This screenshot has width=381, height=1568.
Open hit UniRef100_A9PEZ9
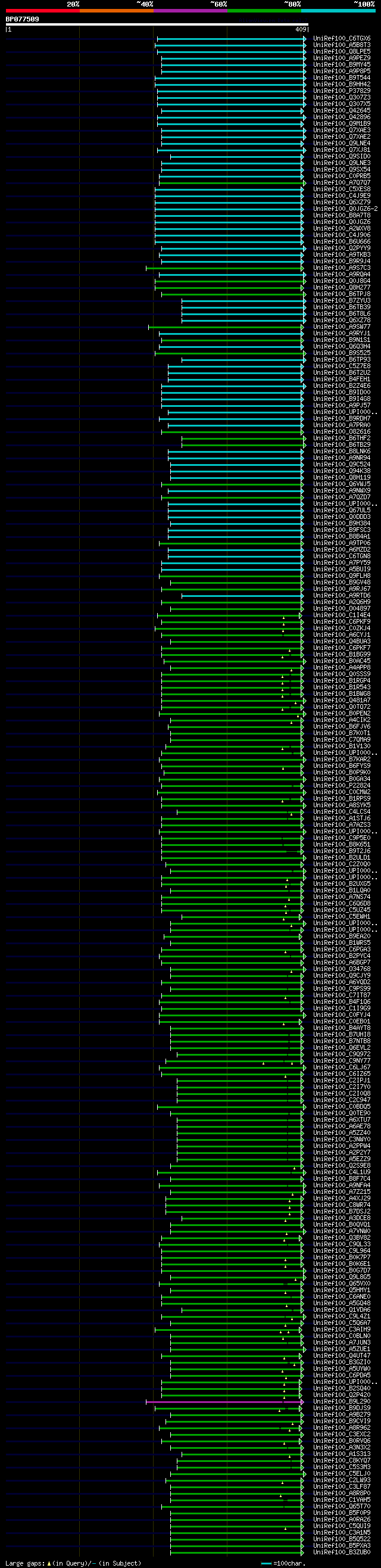click(x=342, y=58)
